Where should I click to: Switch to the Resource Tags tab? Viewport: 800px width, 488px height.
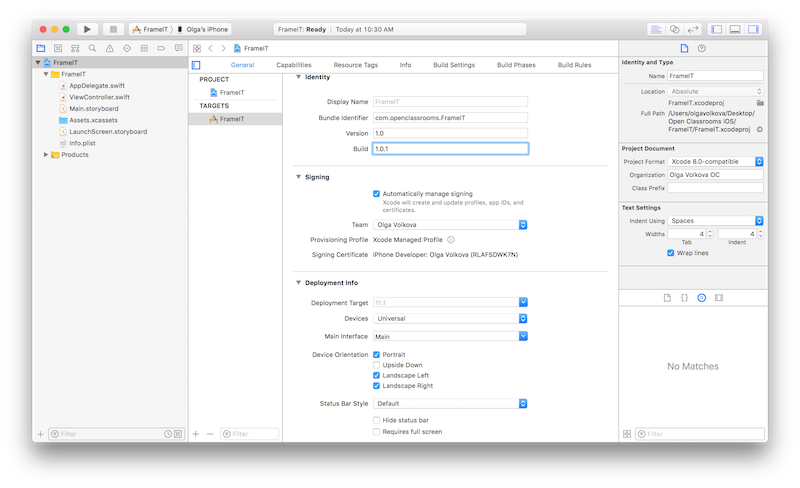(356, 65)
